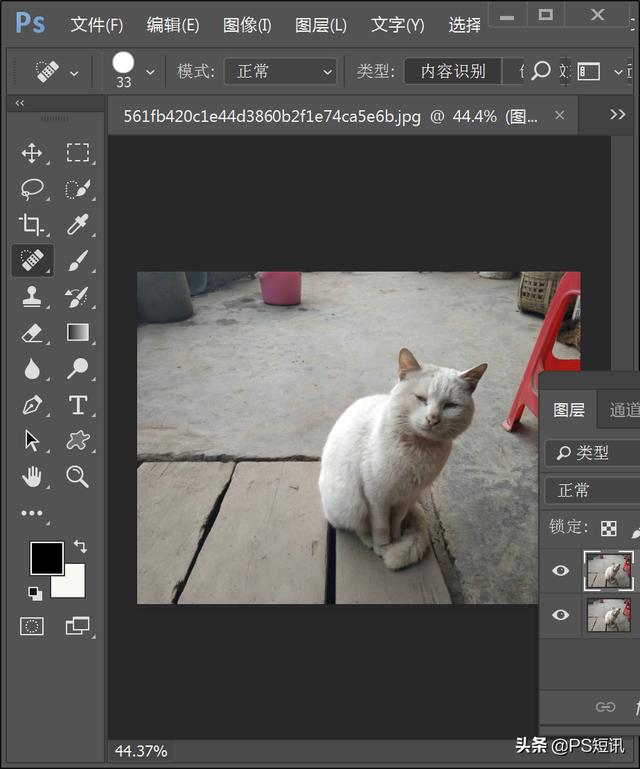Viewport: 640px width, 769px height.
Task: Open the 编辑(E) menu
Action: 173,25
